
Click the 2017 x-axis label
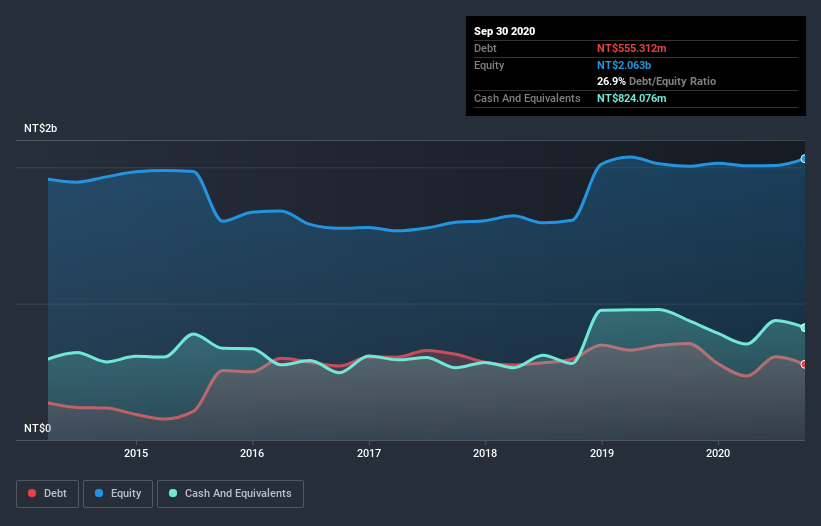coord(369,453)
